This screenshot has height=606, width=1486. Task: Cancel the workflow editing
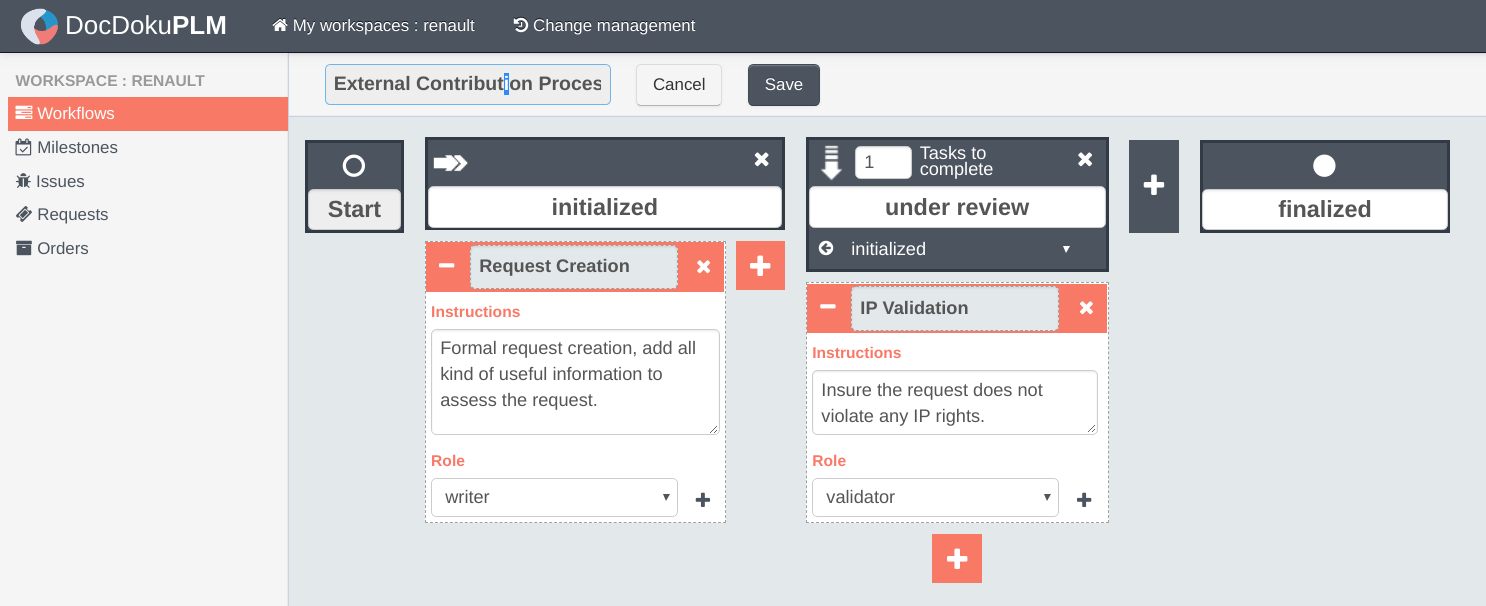(679, 85)
